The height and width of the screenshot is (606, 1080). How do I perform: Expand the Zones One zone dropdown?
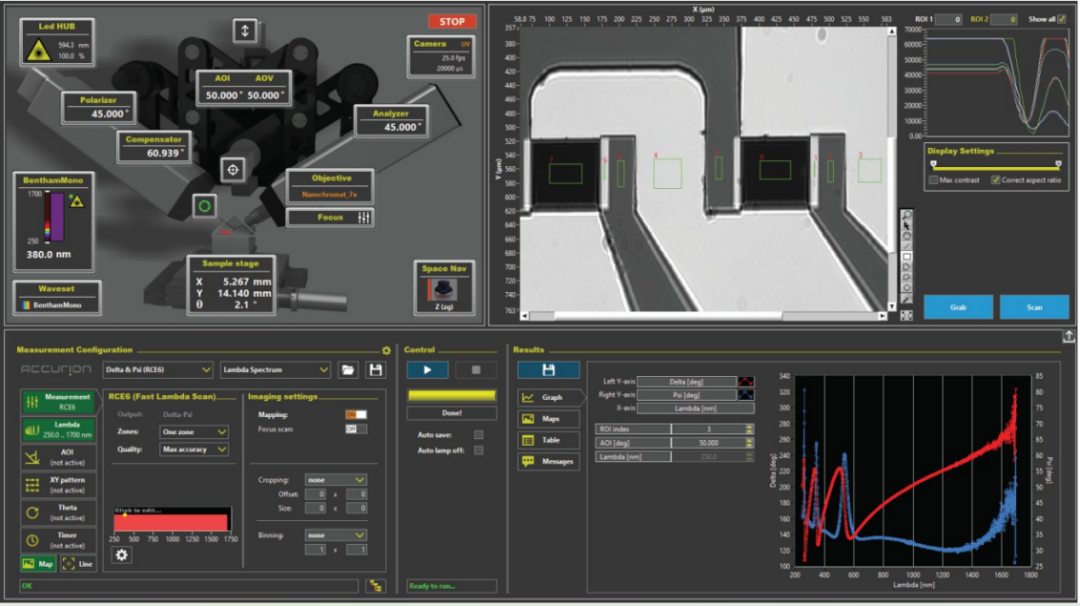click(194, 432)
